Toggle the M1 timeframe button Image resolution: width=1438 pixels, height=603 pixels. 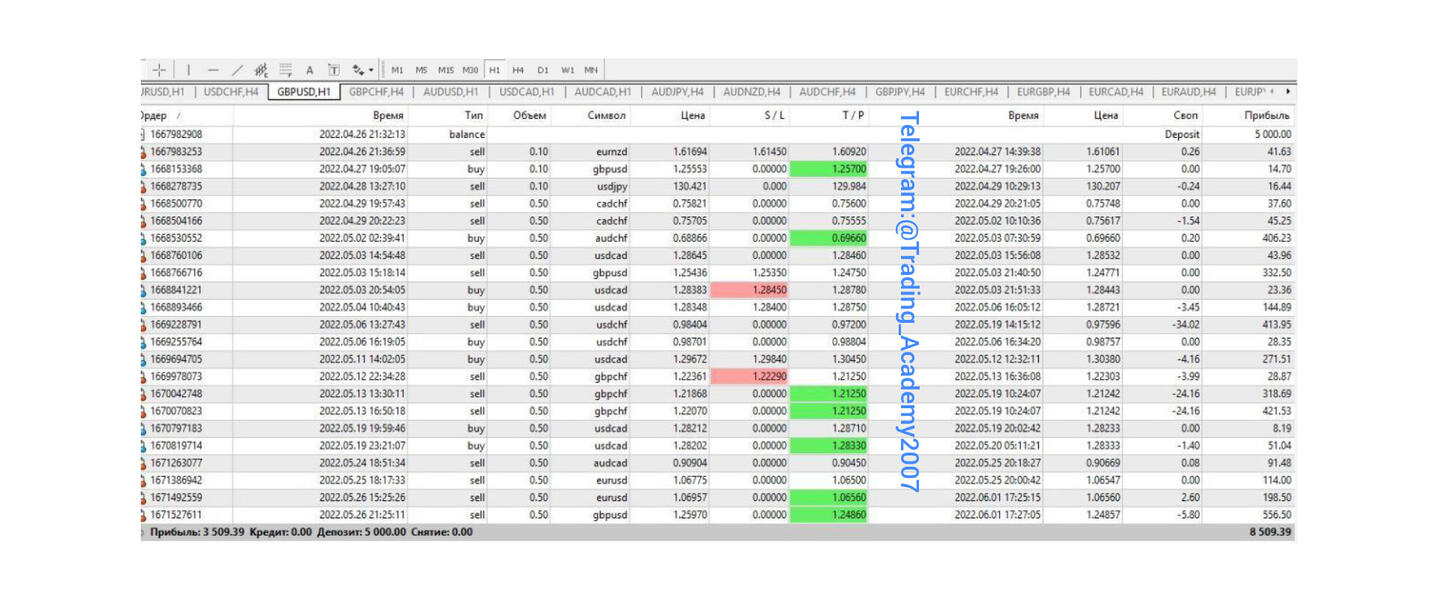[397, 70]
